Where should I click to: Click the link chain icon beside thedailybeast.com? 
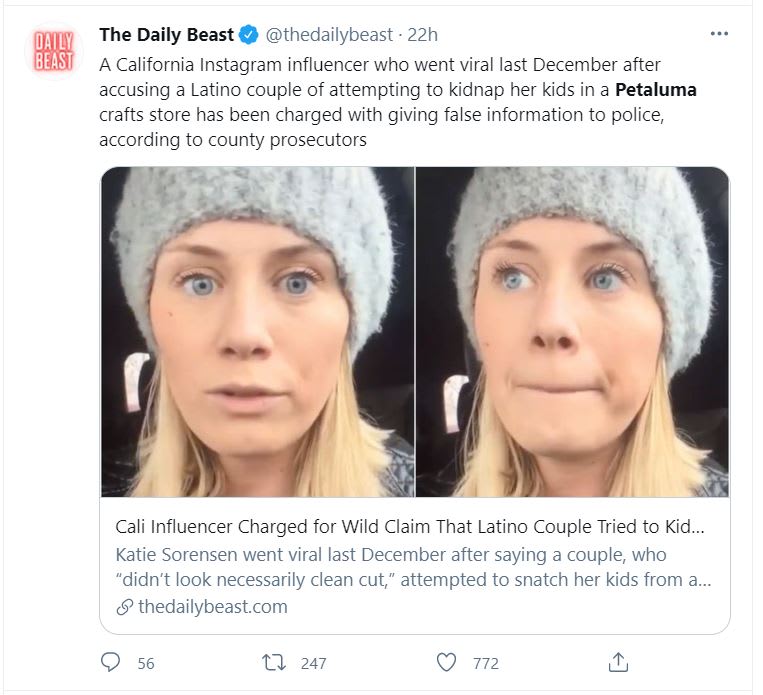[x=124, y=607]
